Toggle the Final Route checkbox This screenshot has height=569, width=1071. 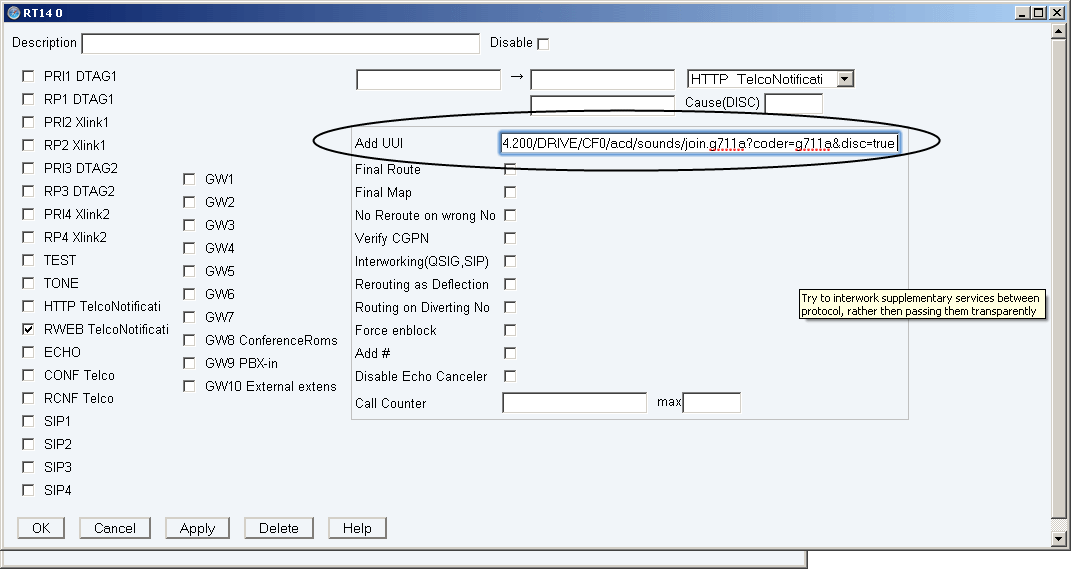pyautogui.click(x=510, y=169)
